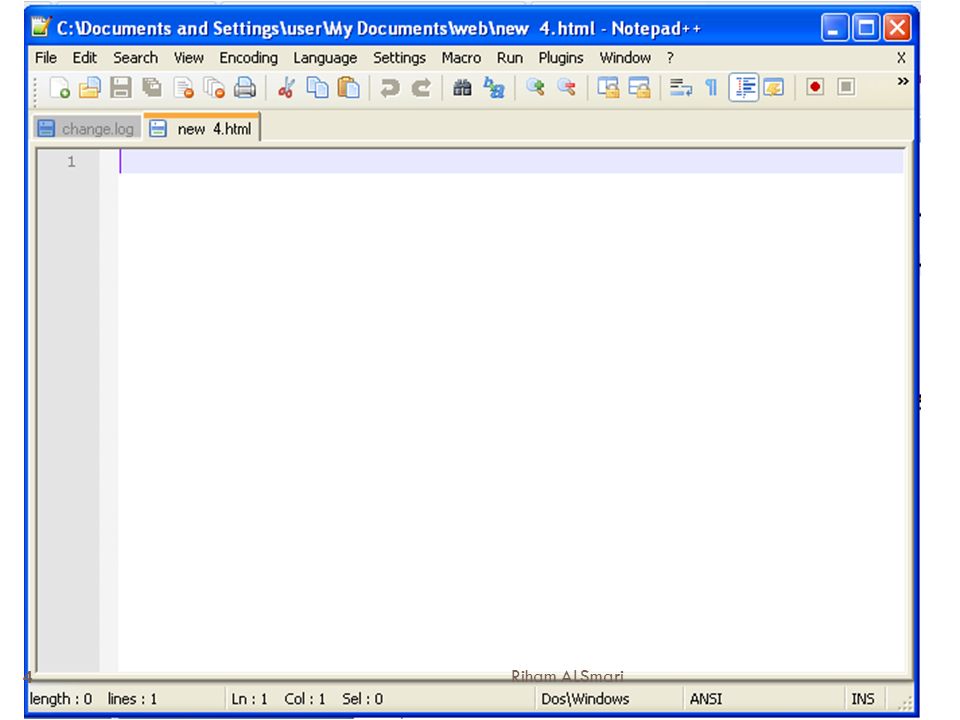Switch to the change.log tab
960x720 pixels.
87,129
